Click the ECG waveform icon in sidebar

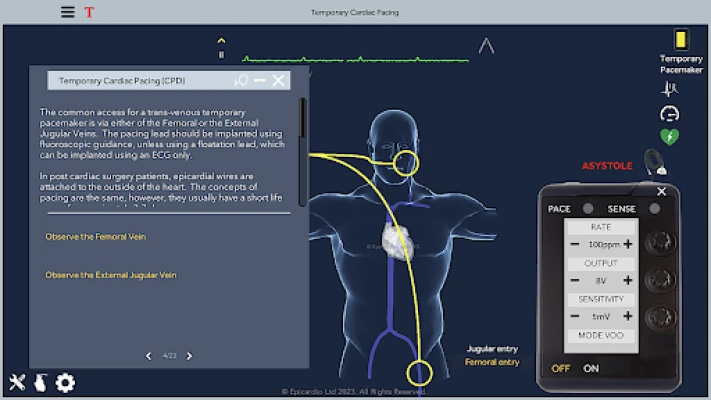tap(670, 88)
